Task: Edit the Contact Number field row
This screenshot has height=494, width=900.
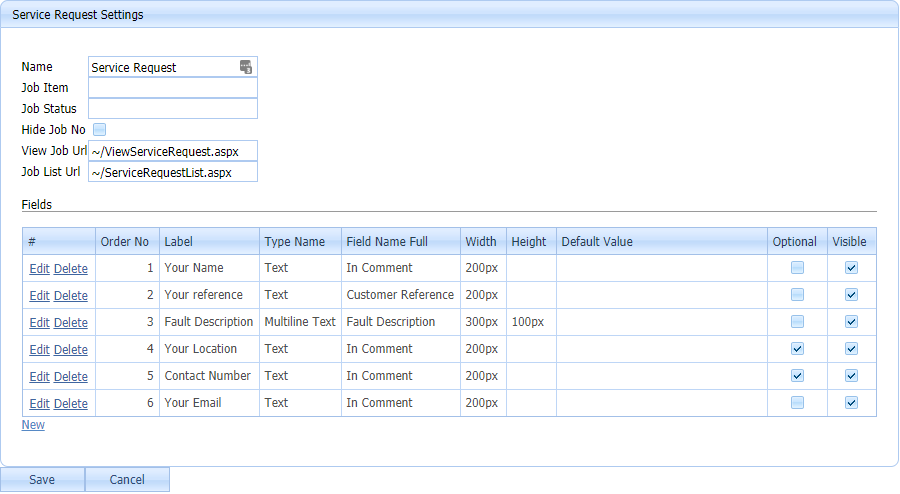Action: tap(39, 376)
